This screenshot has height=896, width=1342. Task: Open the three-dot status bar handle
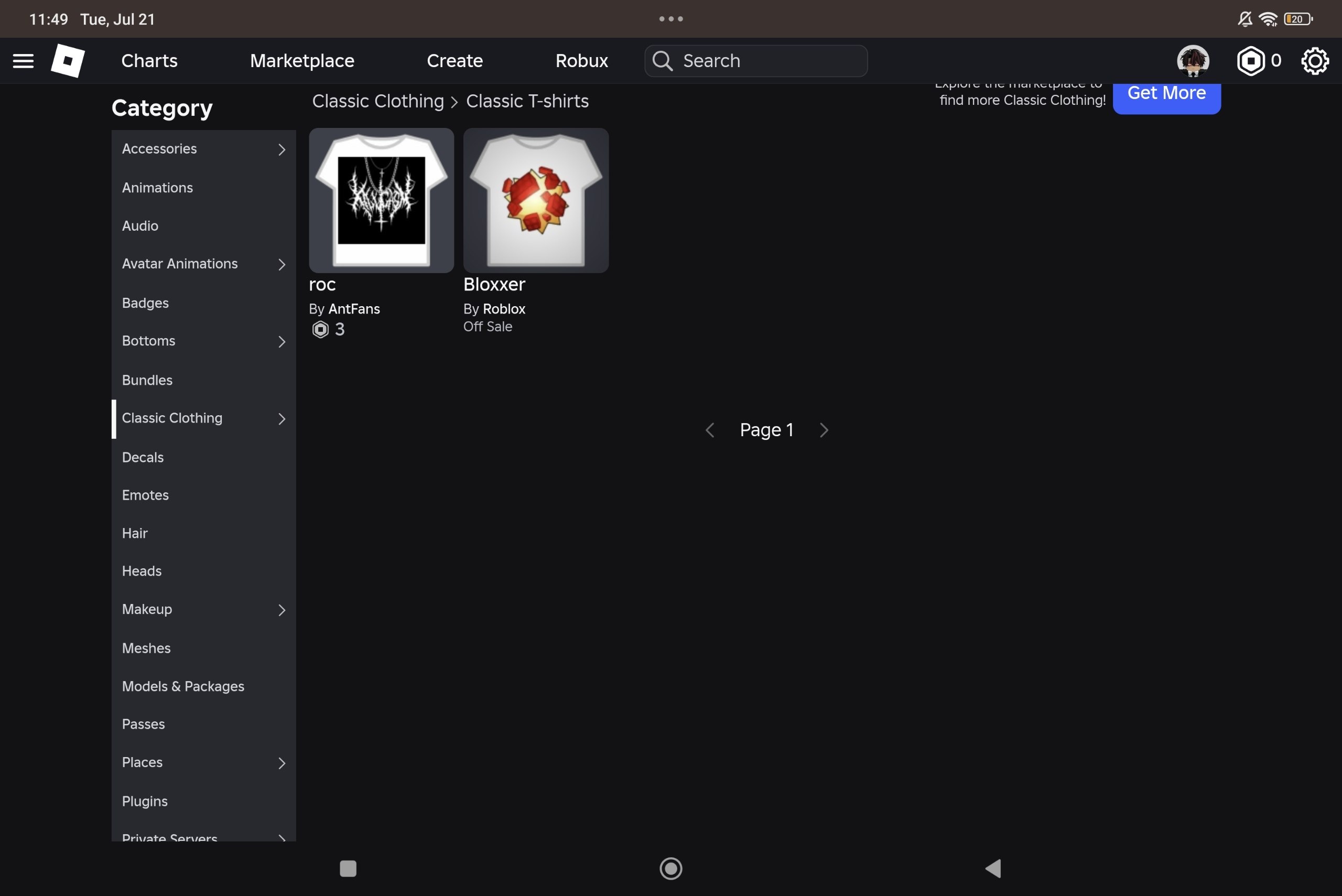(670, 19)
